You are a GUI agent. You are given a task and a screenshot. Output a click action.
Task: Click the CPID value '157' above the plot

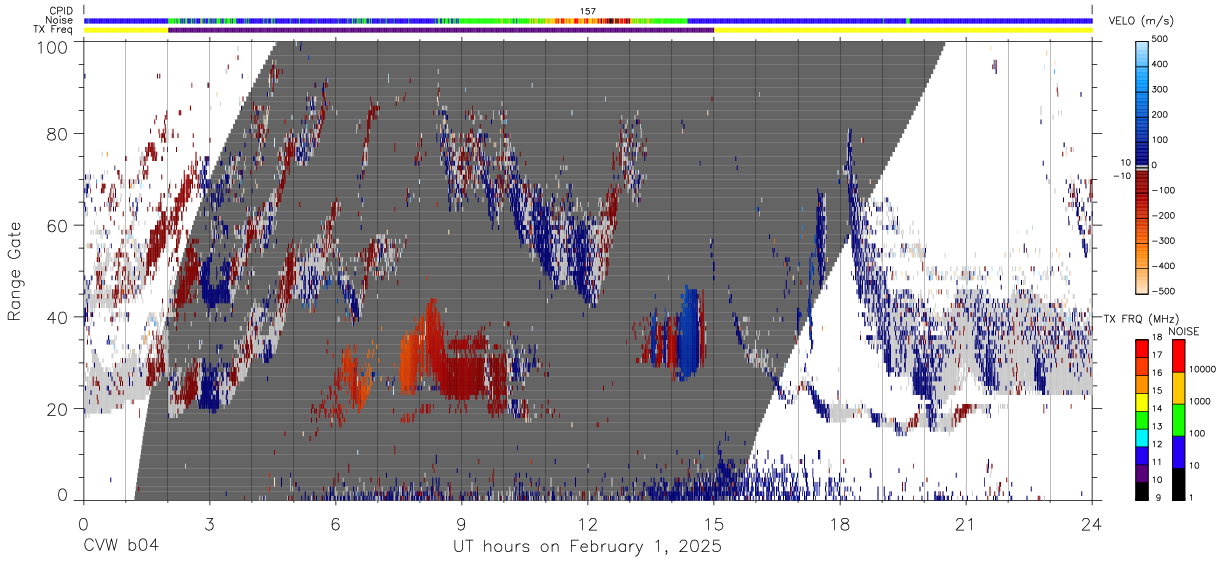588,11
